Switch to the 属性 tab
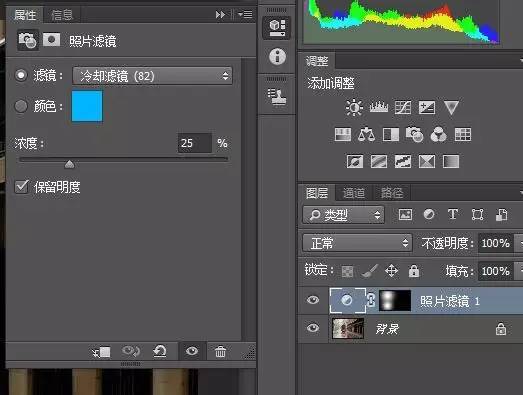The width and height of the screenshot is (523, 395). pyautogui.click(x=24, y=15)
